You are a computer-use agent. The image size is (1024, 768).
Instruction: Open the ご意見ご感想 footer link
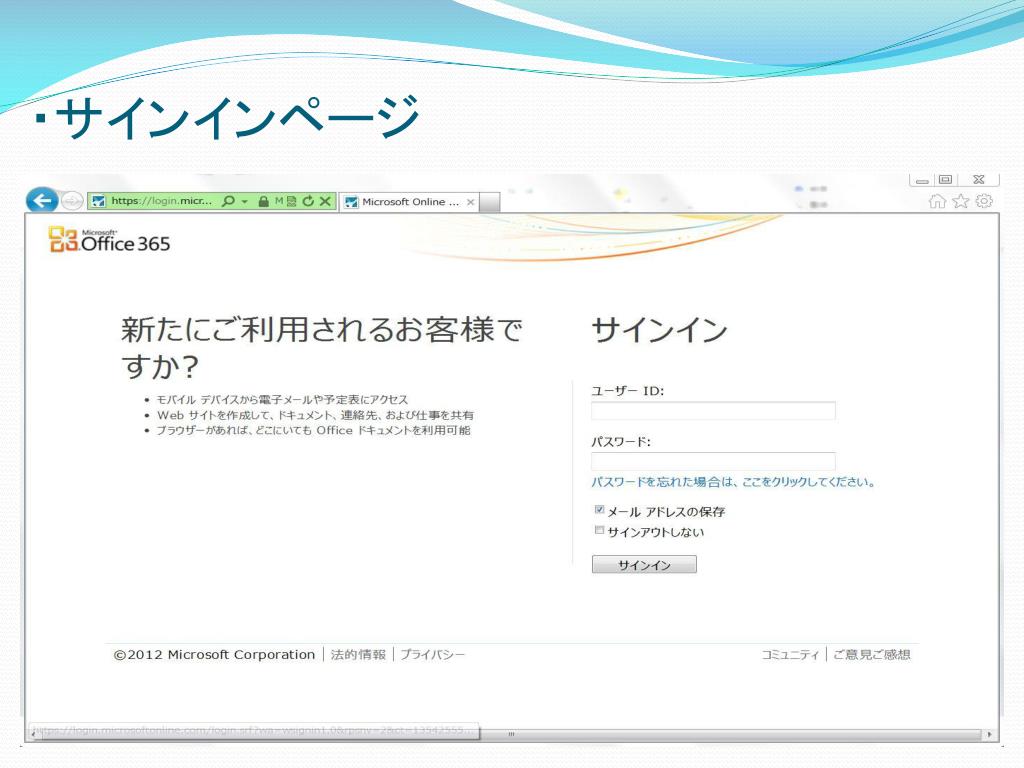(872, 654)
